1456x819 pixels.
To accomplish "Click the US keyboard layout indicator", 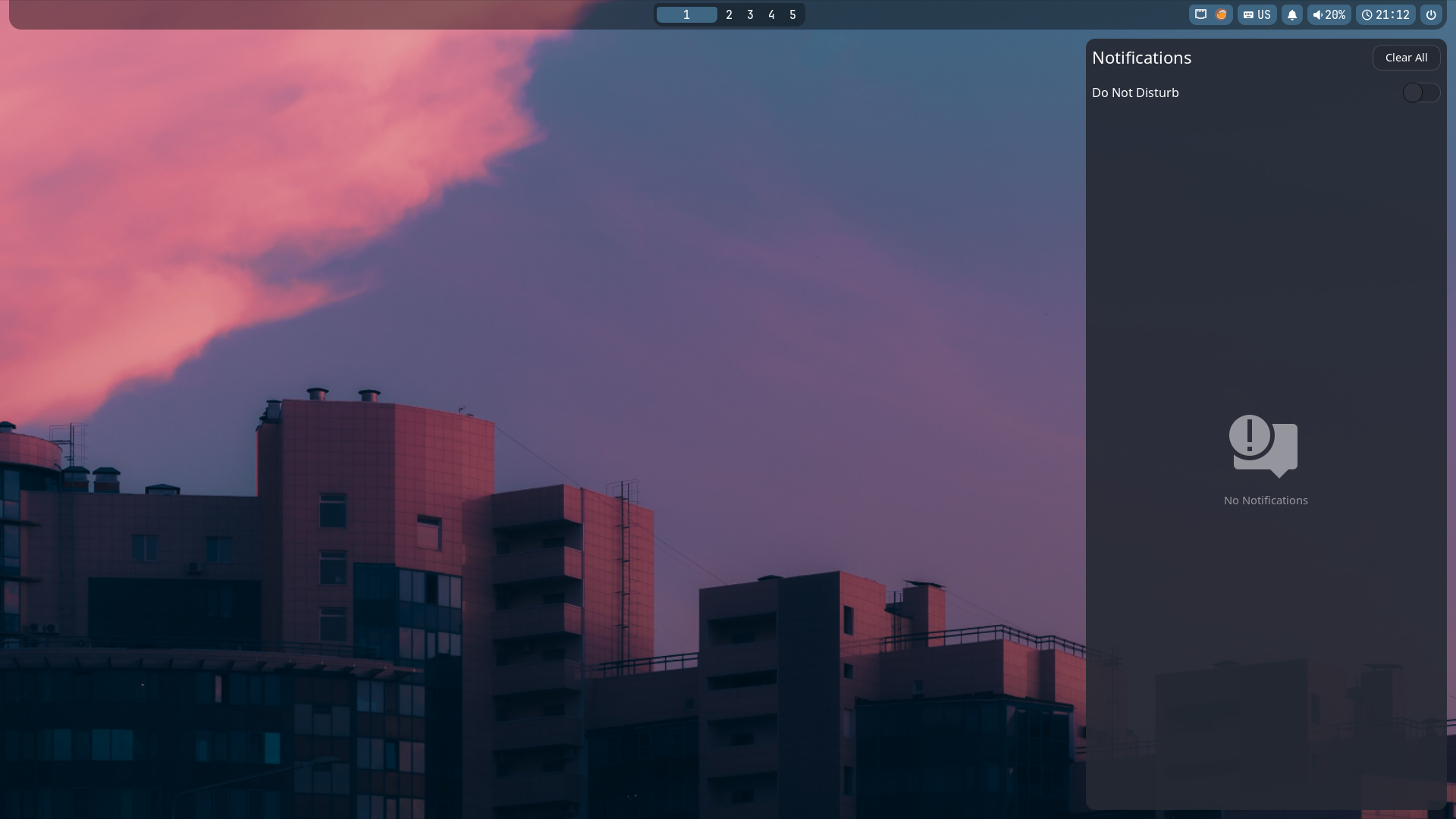I will (x=1257, y=14).
